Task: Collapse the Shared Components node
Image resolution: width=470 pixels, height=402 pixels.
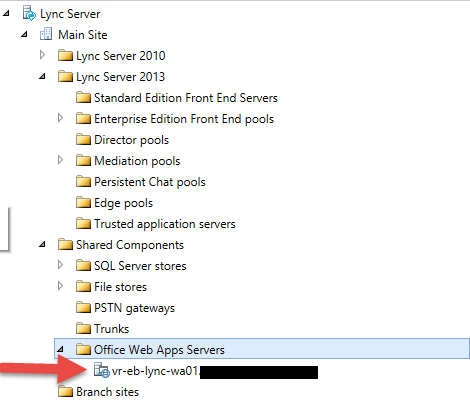Action: click(x=42, y=245)
